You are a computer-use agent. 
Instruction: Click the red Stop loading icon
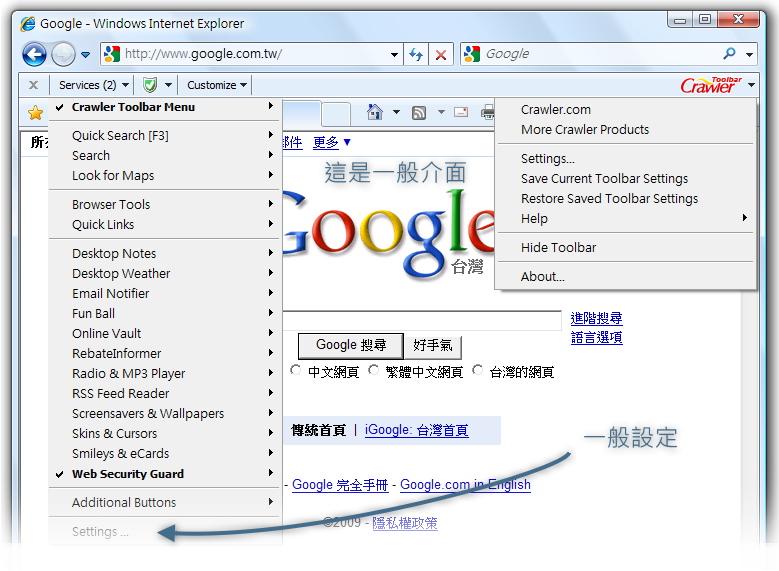(x=440, y=54)
